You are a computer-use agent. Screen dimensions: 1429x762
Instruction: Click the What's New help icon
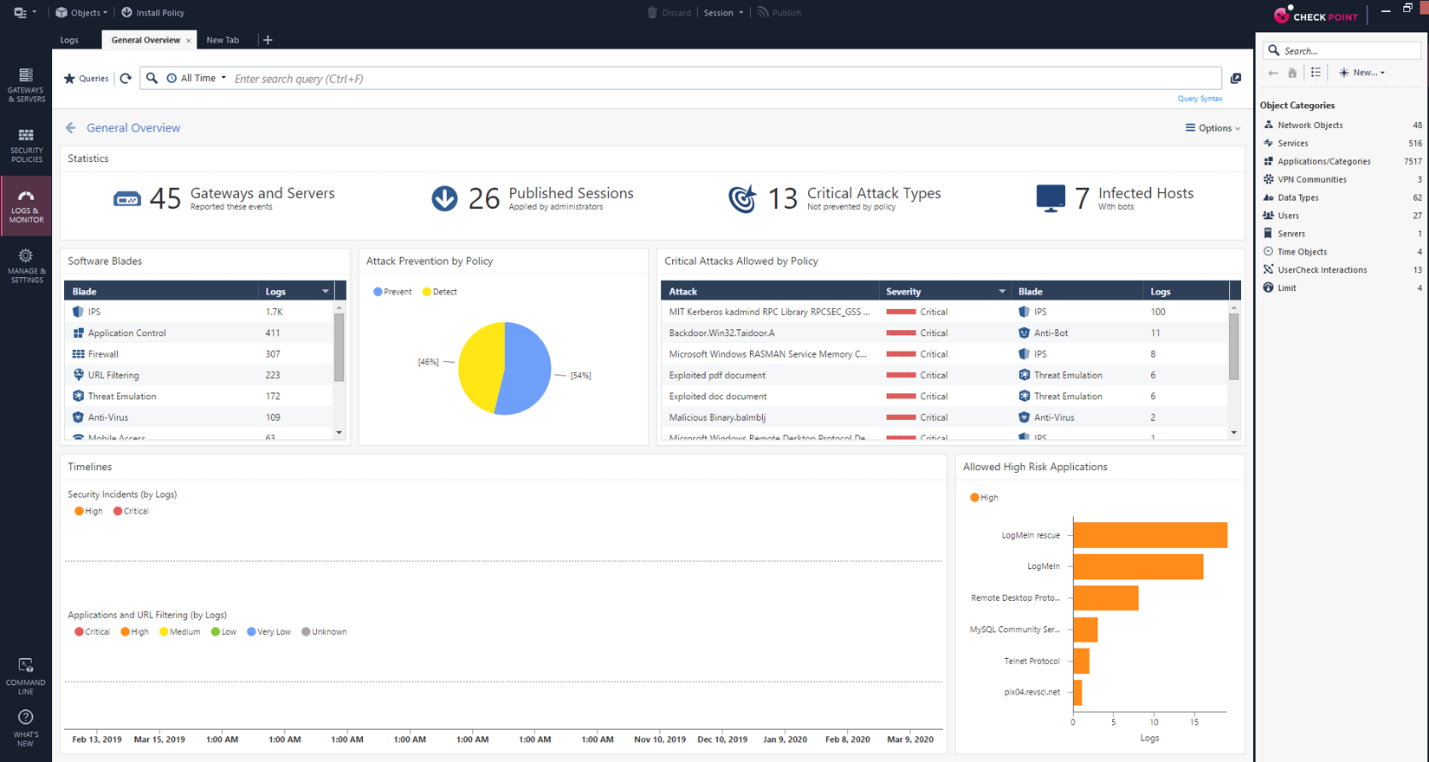coord(25,722)
